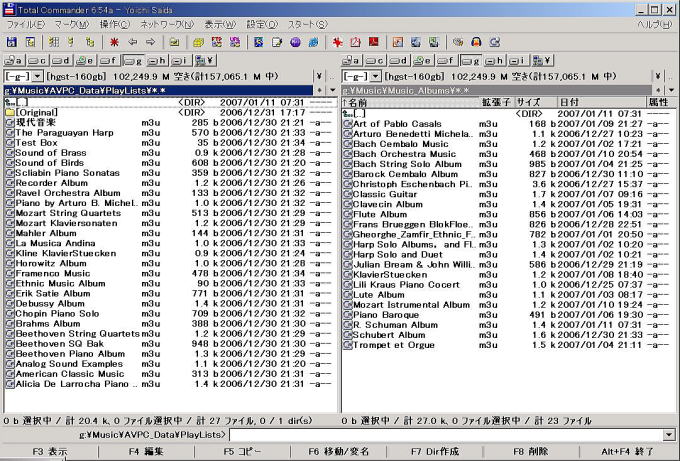Open the ヘルプ(H) menu
The width and height of the screenshot is (680, 461).
[654, 24]
